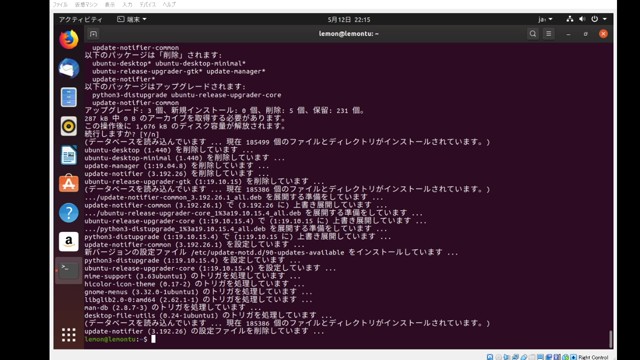Click the update-manager (1:19.04.8) removal line
The width and height of the screenshot is (640, 360).
(177, 166)
